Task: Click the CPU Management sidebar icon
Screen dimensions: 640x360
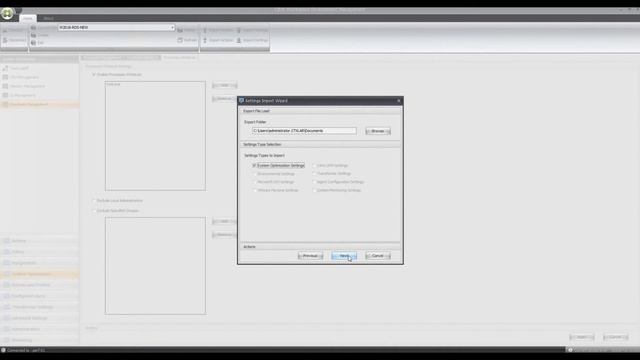Action: (x=5, y=77)
